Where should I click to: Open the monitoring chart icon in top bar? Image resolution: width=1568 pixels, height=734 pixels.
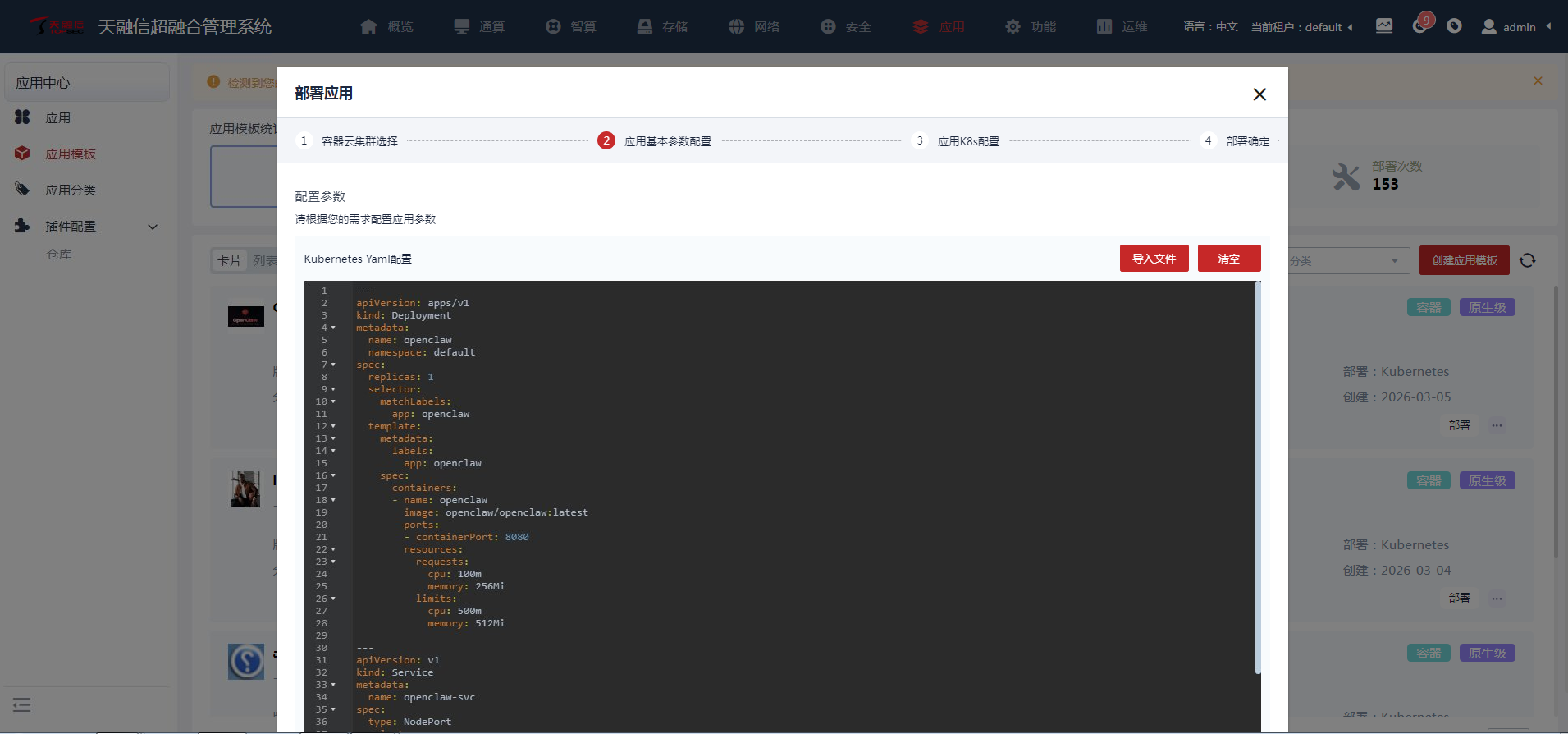(1384, 26)
